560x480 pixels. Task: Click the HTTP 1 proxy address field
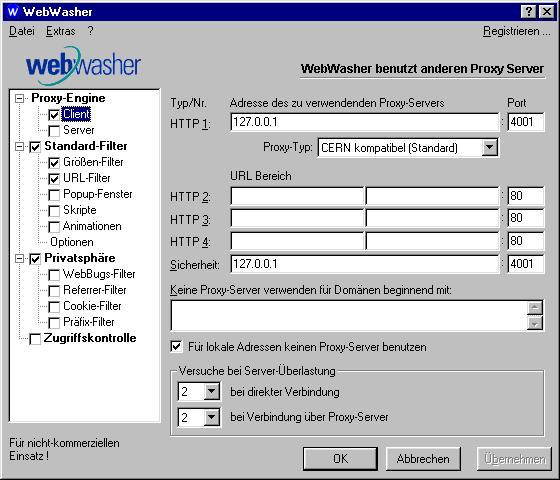pyautogui.click(x=364, y=122)
